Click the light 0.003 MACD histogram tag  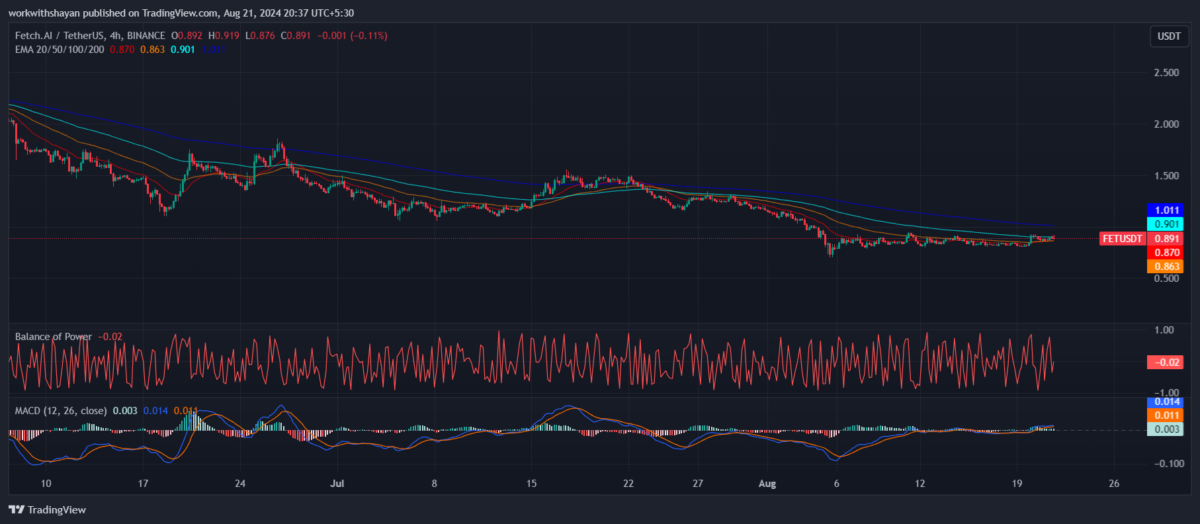pyautogui.click(x=1167, y=429)
